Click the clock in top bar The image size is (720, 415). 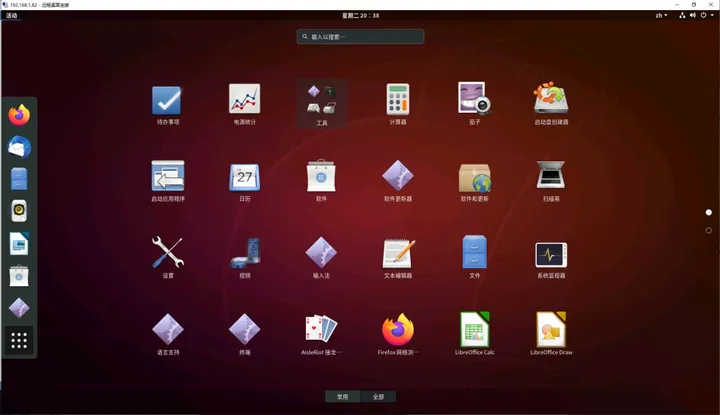pos(360,15)
